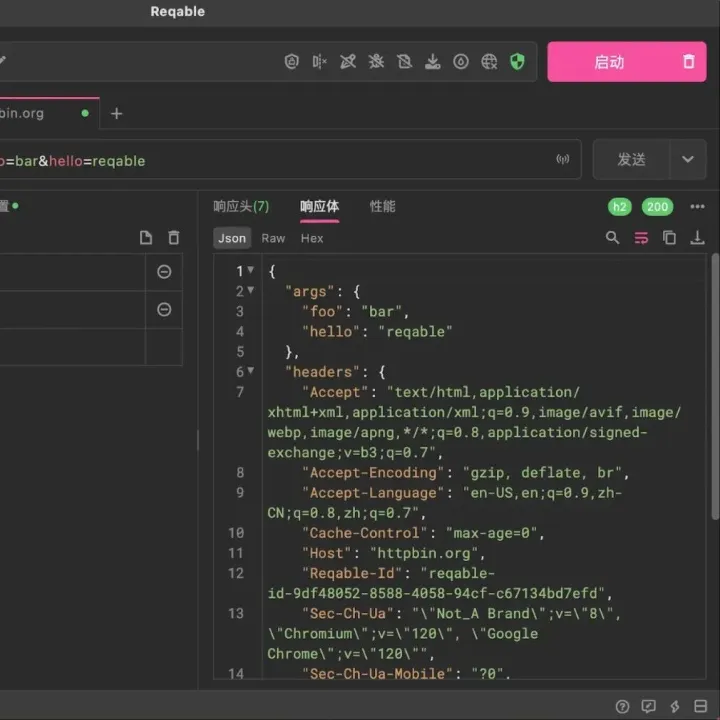720x720 pixels.
Task: Toggle the word wrap icon
Action: (x=641, y=238)
